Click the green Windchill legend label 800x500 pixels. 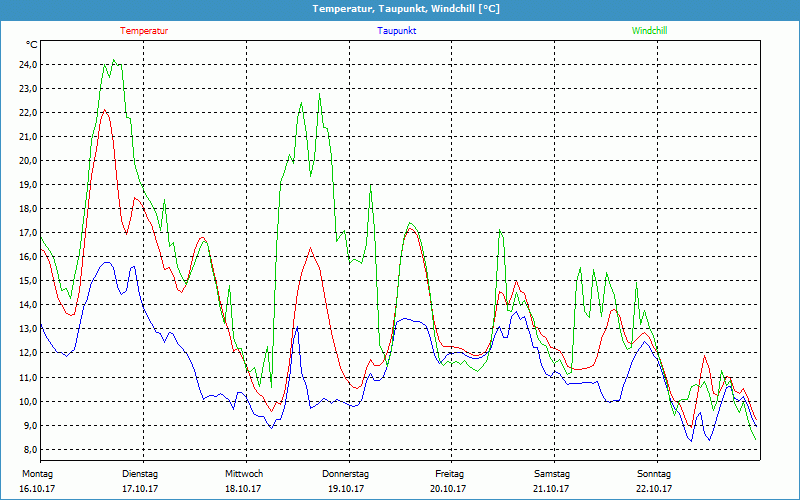(649, 31)
